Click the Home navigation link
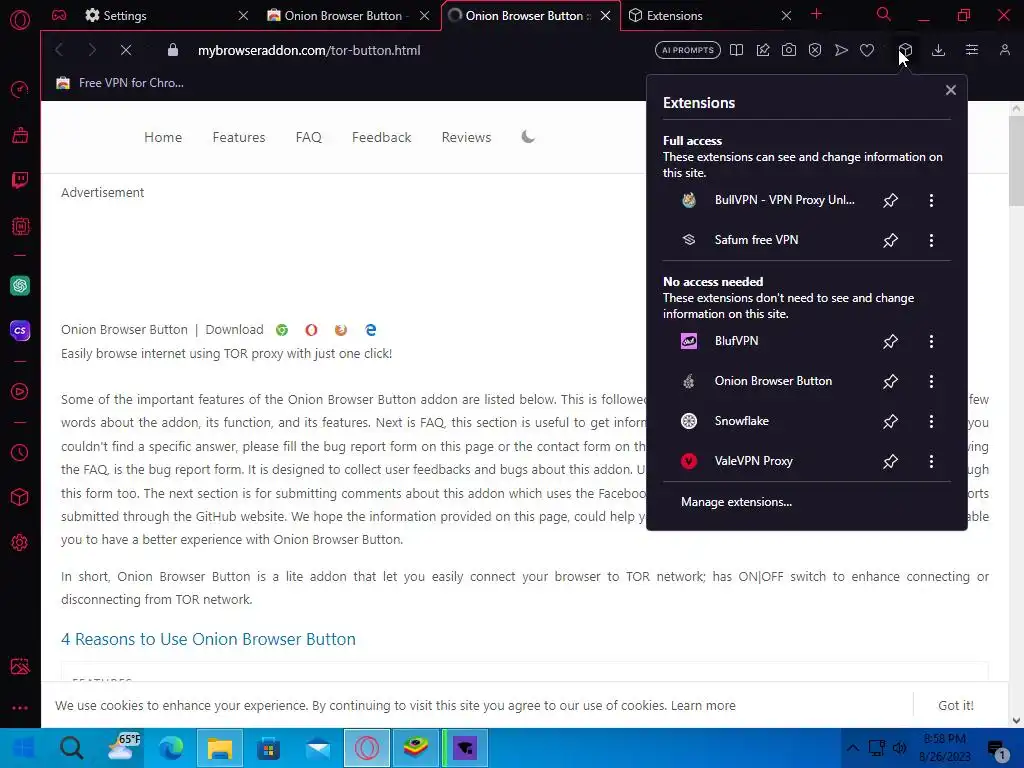1024x768 pixels. pyautogui.click(x=163, y=137)
